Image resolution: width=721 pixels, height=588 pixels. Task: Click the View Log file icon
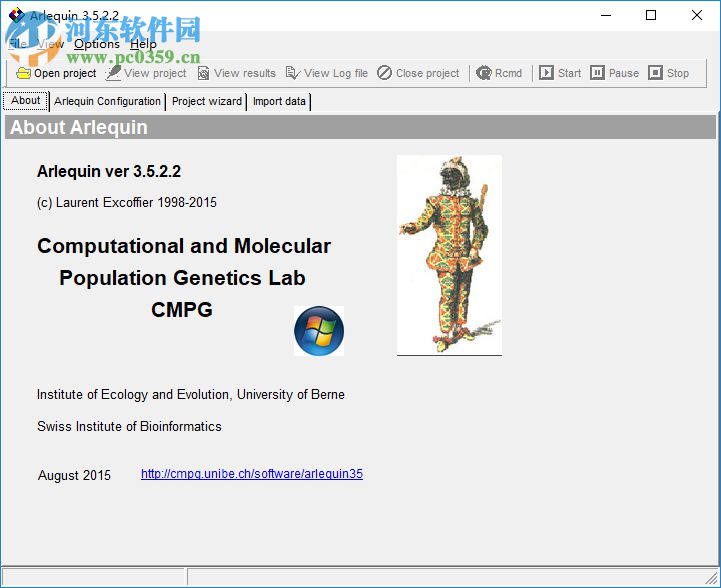click(x=293, y=73)
